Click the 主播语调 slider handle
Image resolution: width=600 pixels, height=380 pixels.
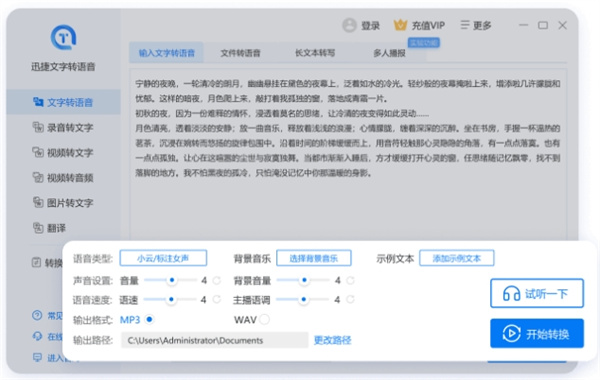pyautogui.click(x=303, y=299)
